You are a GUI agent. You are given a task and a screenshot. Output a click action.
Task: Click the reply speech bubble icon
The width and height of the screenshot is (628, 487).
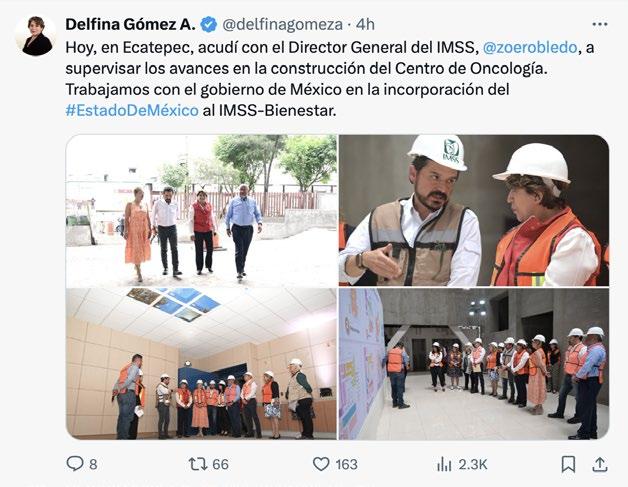click(74, 464)
